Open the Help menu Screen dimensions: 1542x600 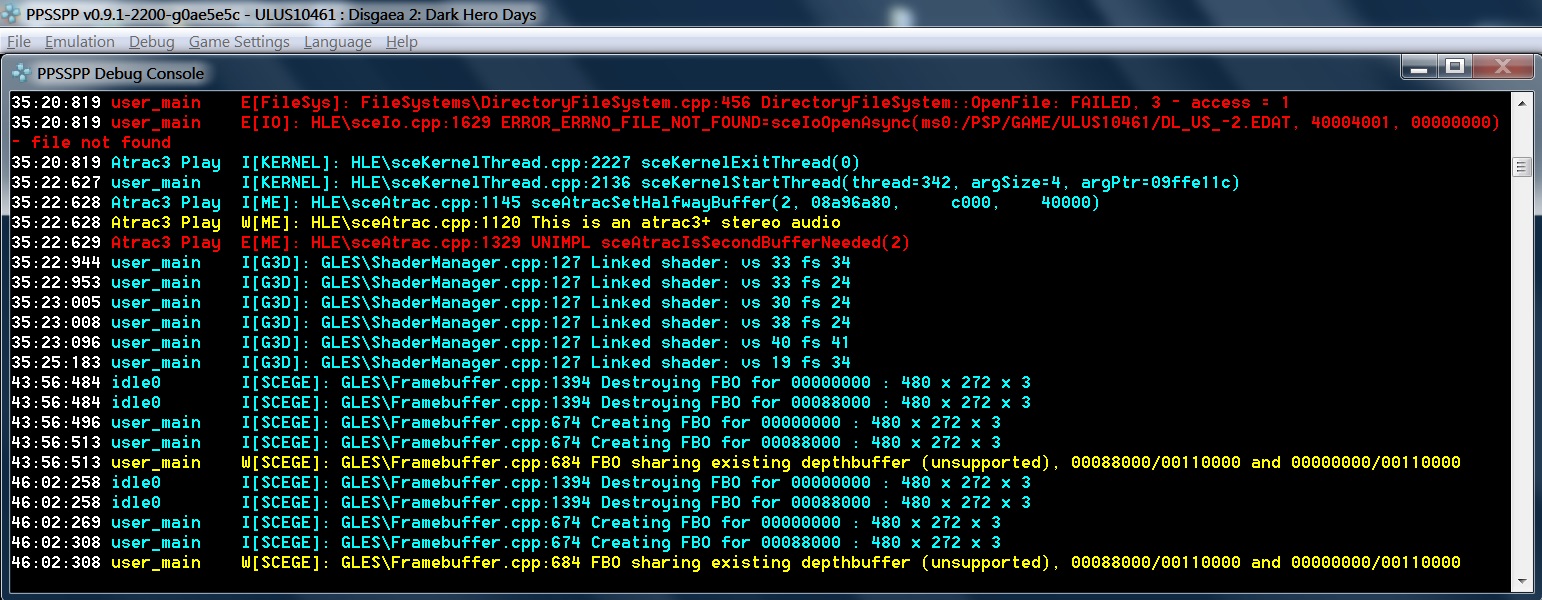click(x=401, y=42)
